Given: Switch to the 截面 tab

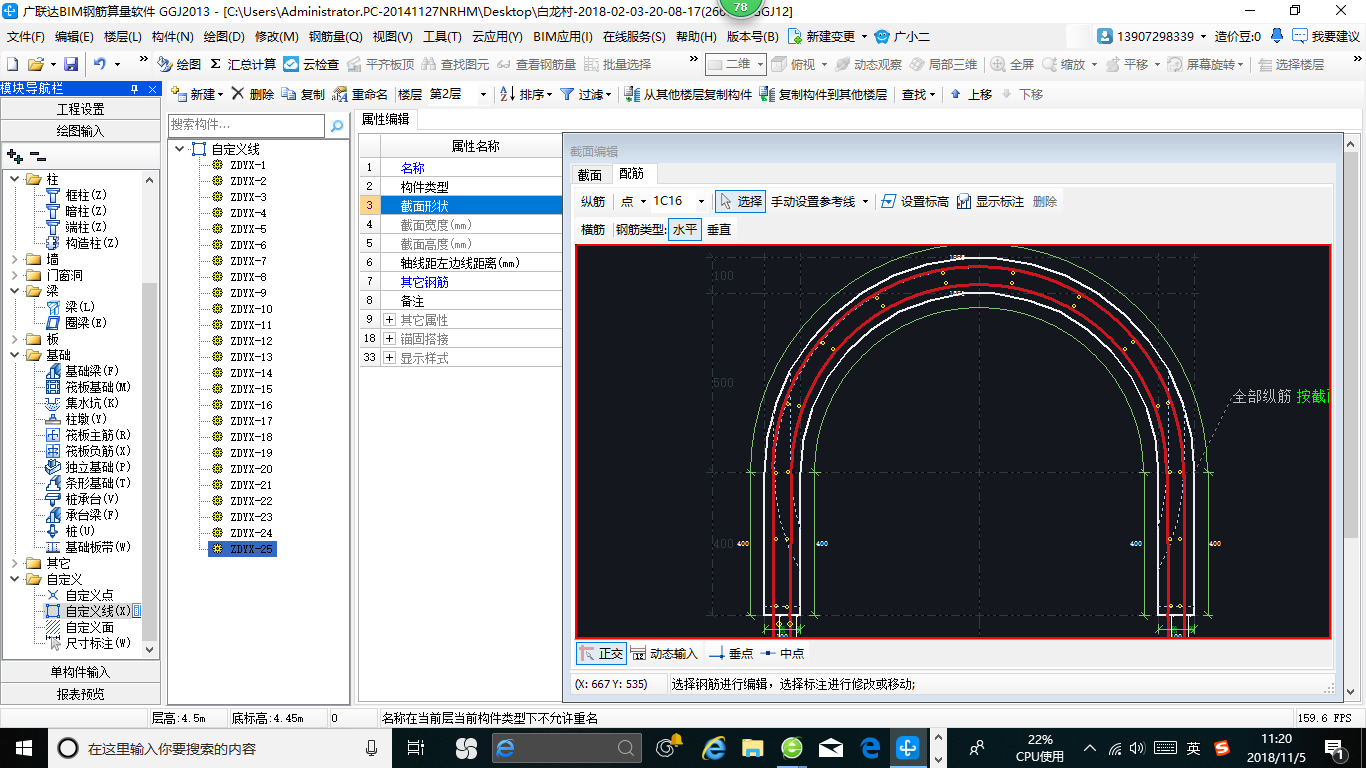Looking at the screenshot, I should (x=590, y=175).
